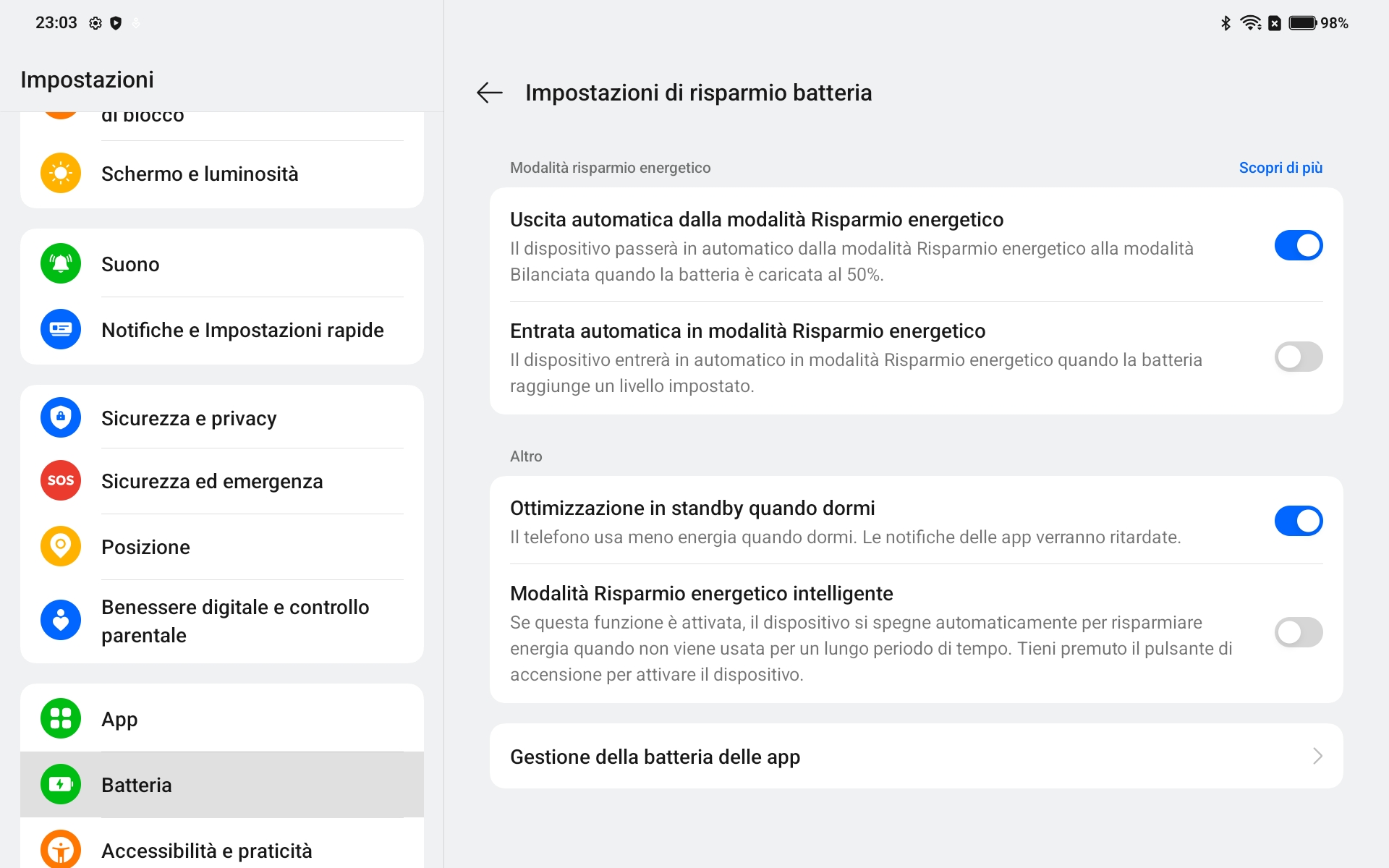The height and width of the screenshot is (868, 1389).
Task: Turn off Ottimizzazione in standby quando dormi
Action: coord(1299,521)
